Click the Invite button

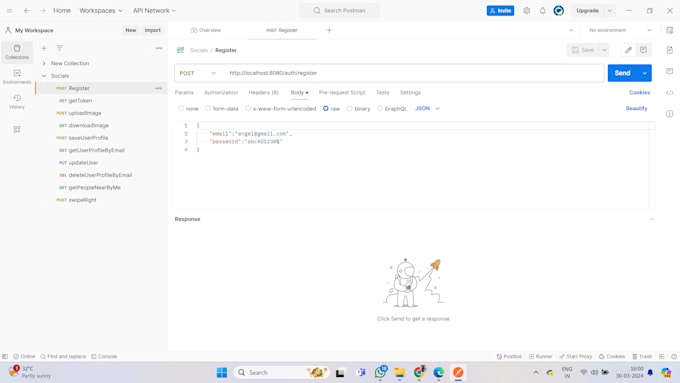click(x=500, y=10)
